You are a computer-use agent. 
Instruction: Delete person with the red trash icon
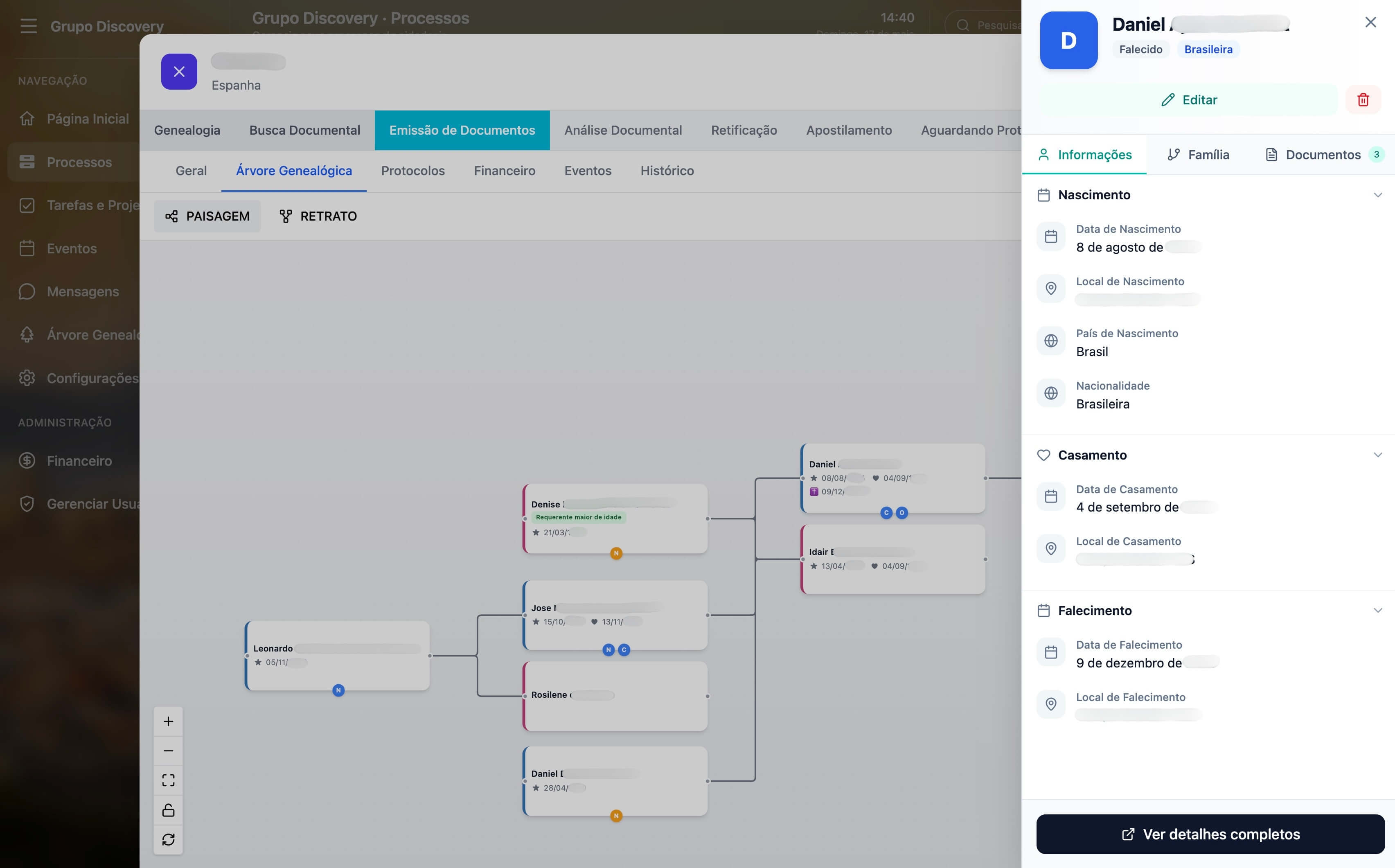(1363, 100)
